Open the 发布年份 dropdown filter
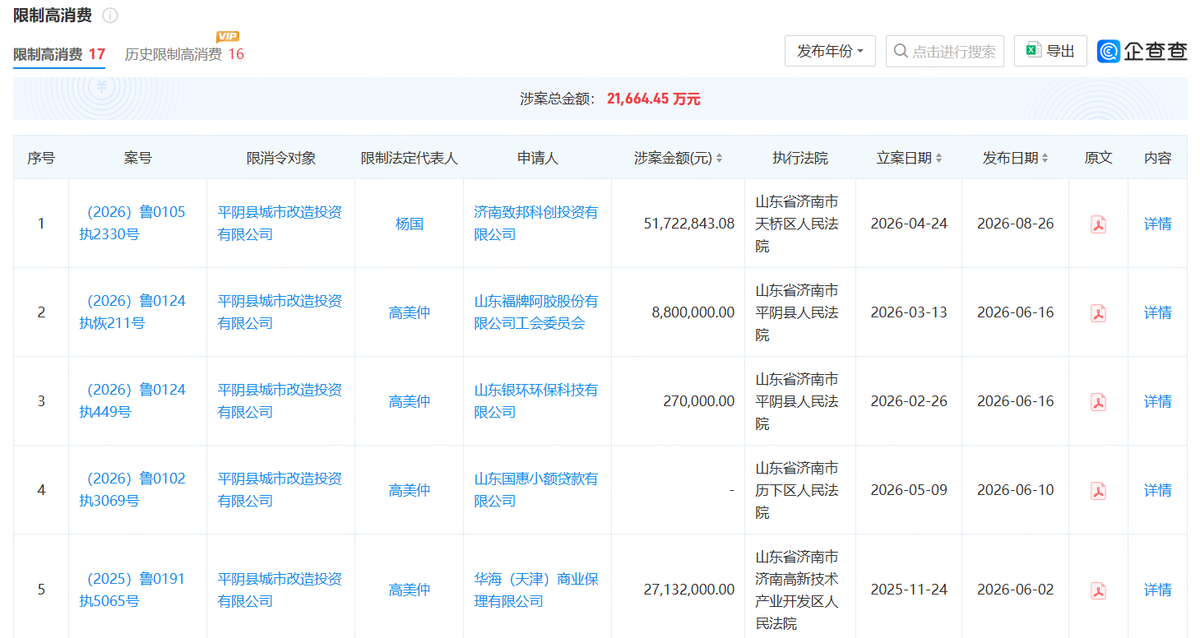 [831, 51]
